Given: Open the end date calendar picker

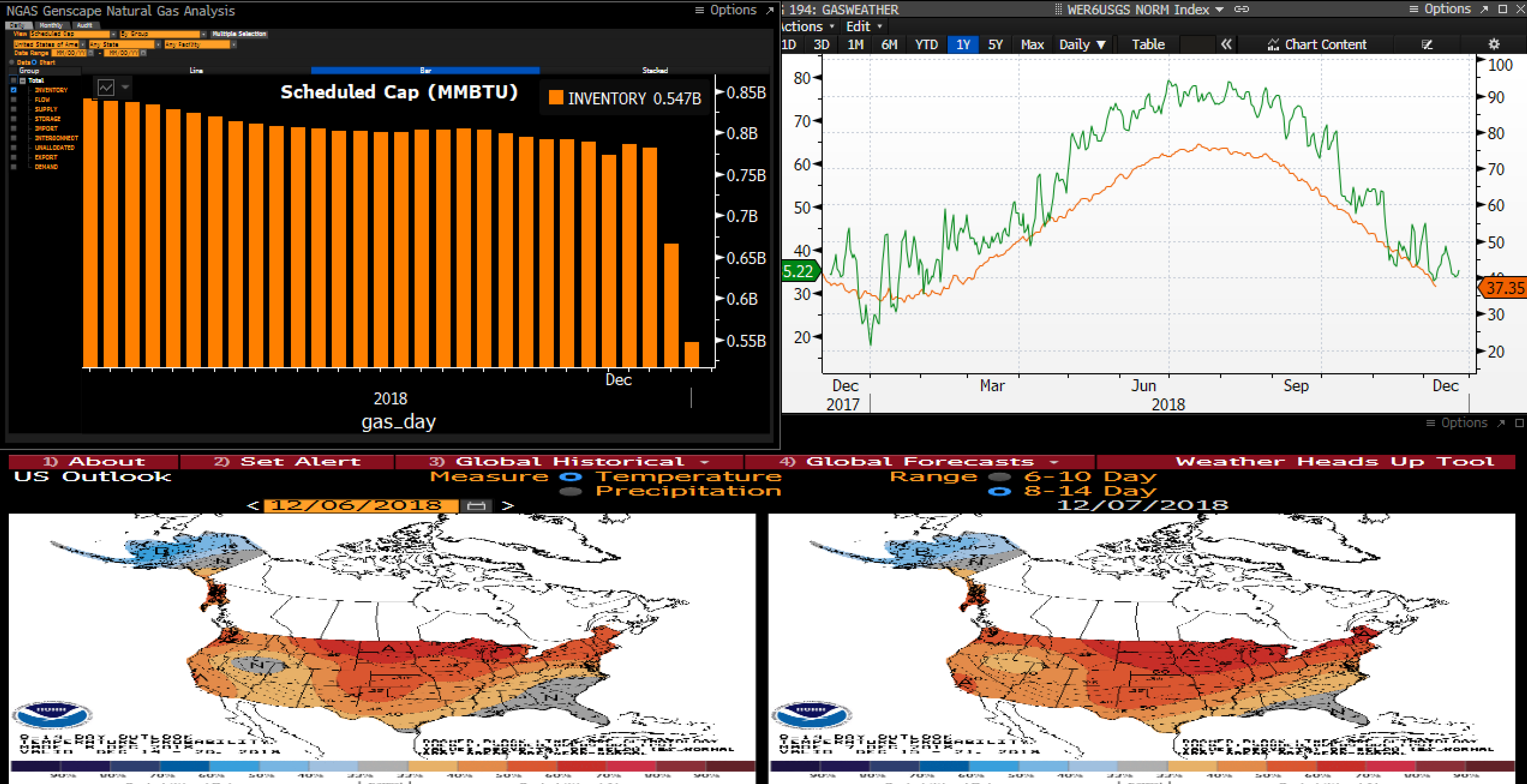Looking at the screenshot, I should (x=143, y=53).
